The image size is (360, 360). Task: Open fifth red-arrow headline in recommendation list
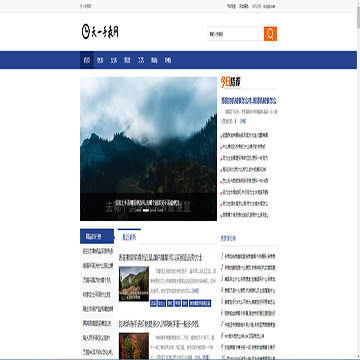(245, 181)
